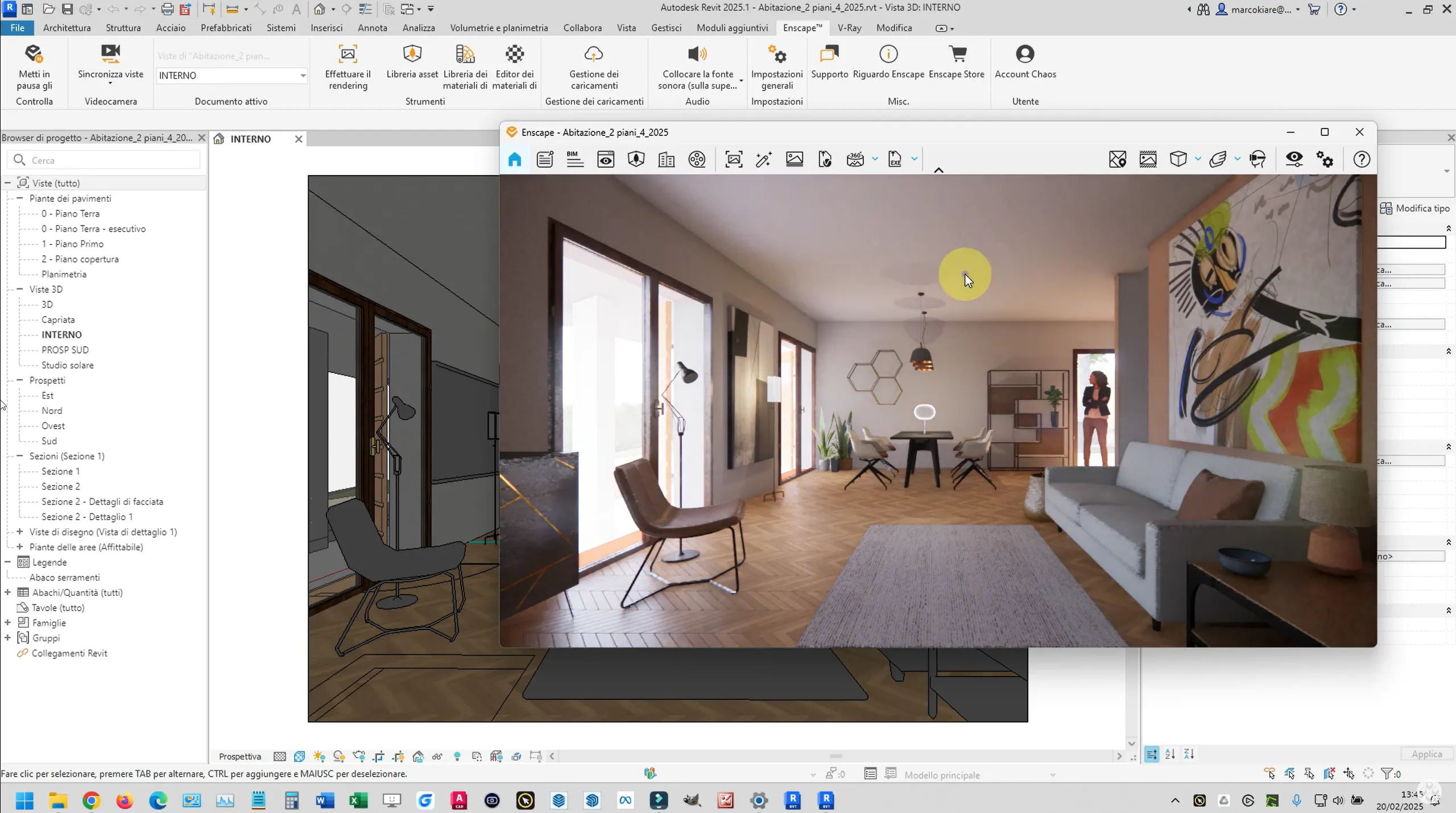Expand Viste di disegno tree node
The image size is (1456, 813).
coord(20,532)
